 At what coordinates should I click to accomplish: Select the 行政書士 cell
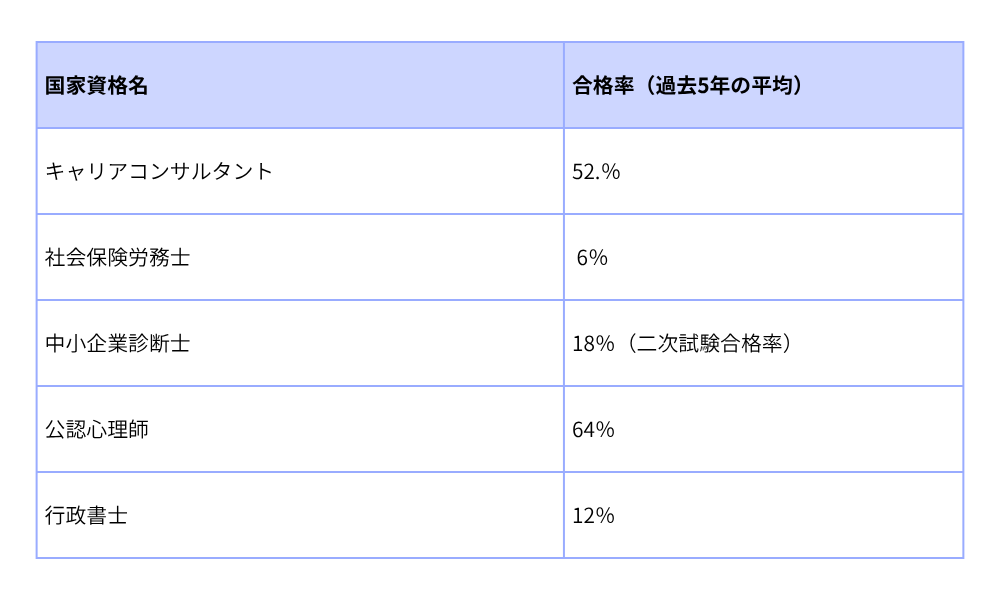[x=87, y=516]
